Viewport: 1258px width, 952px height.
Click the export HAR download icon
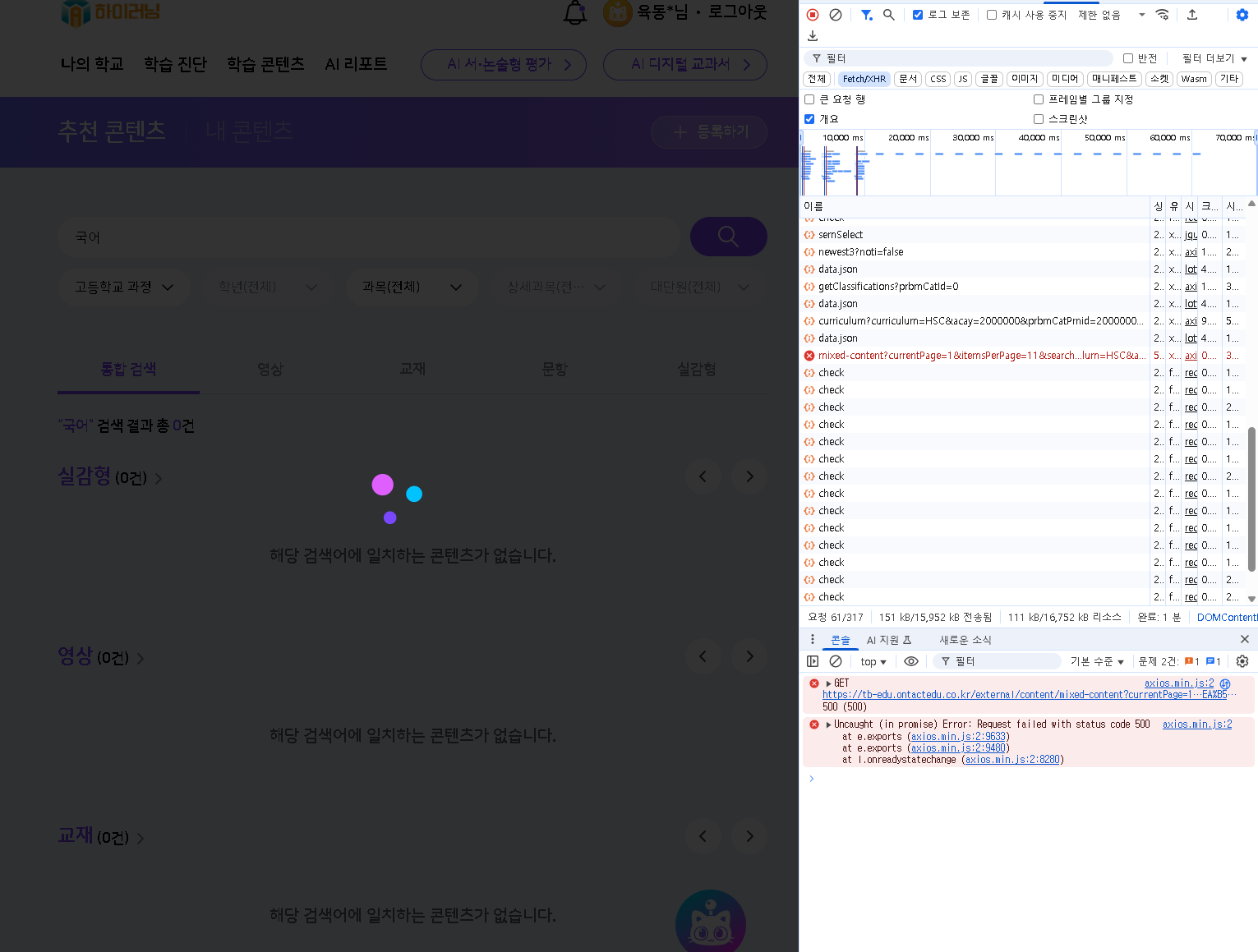click(813, 36)
